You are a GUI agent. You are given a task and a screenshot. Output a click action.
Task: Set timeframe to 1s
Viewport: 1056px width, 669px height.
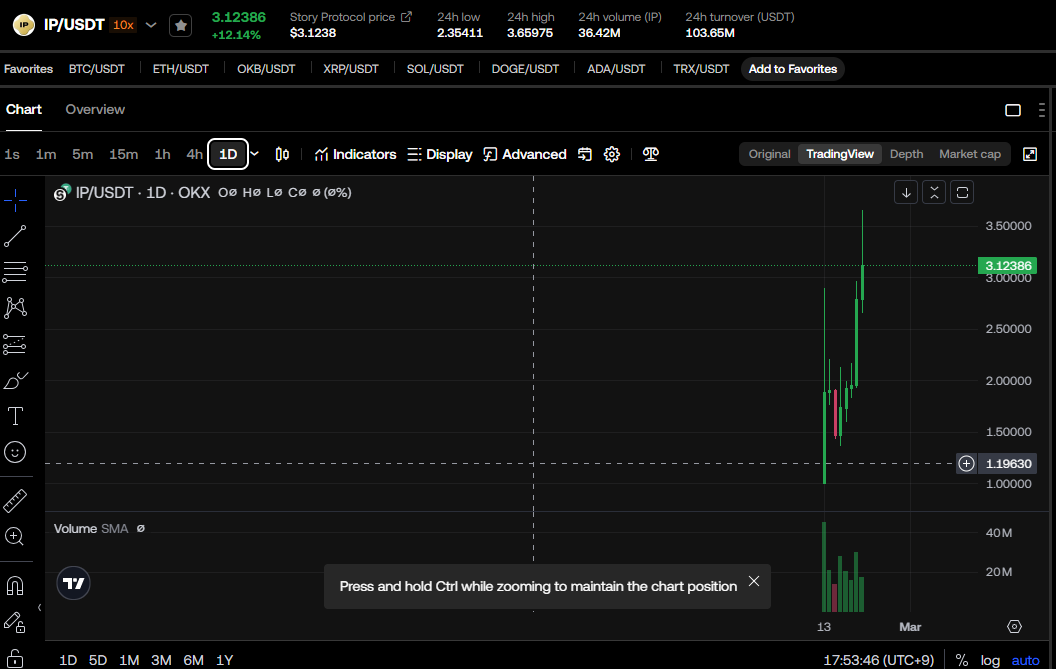(12, 154)
